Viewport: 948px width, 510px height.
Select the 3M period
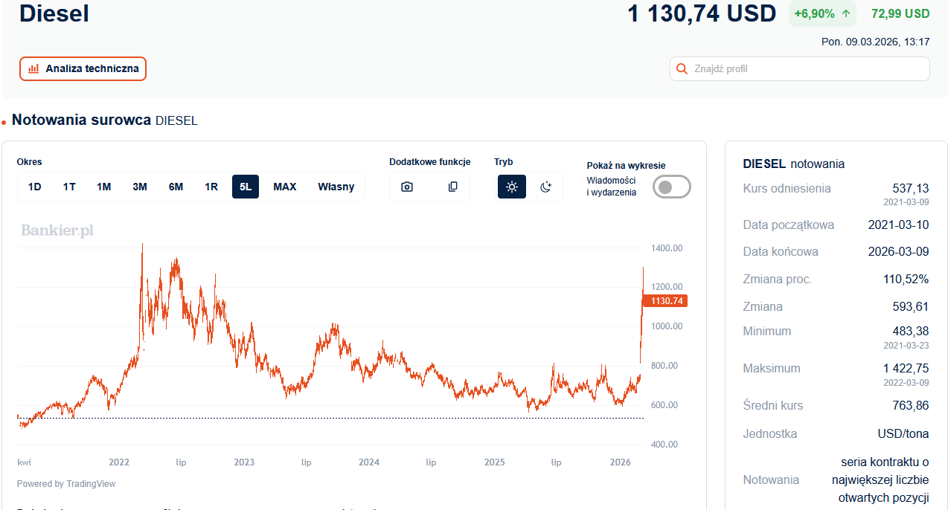140,187
